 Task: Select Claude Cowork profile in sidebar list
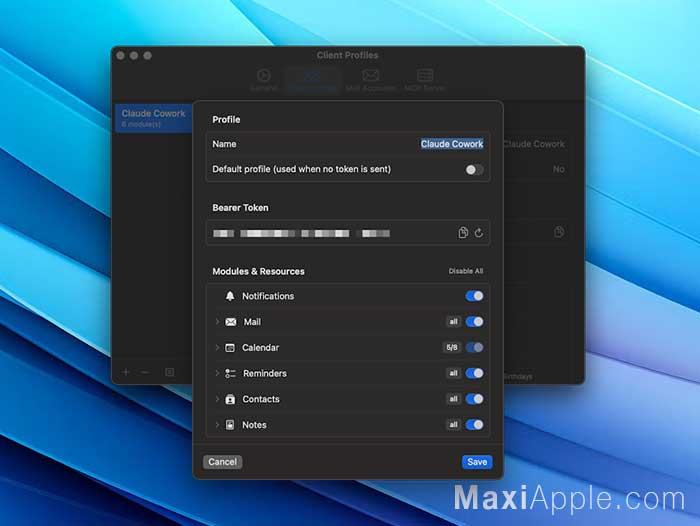(154, 118)
